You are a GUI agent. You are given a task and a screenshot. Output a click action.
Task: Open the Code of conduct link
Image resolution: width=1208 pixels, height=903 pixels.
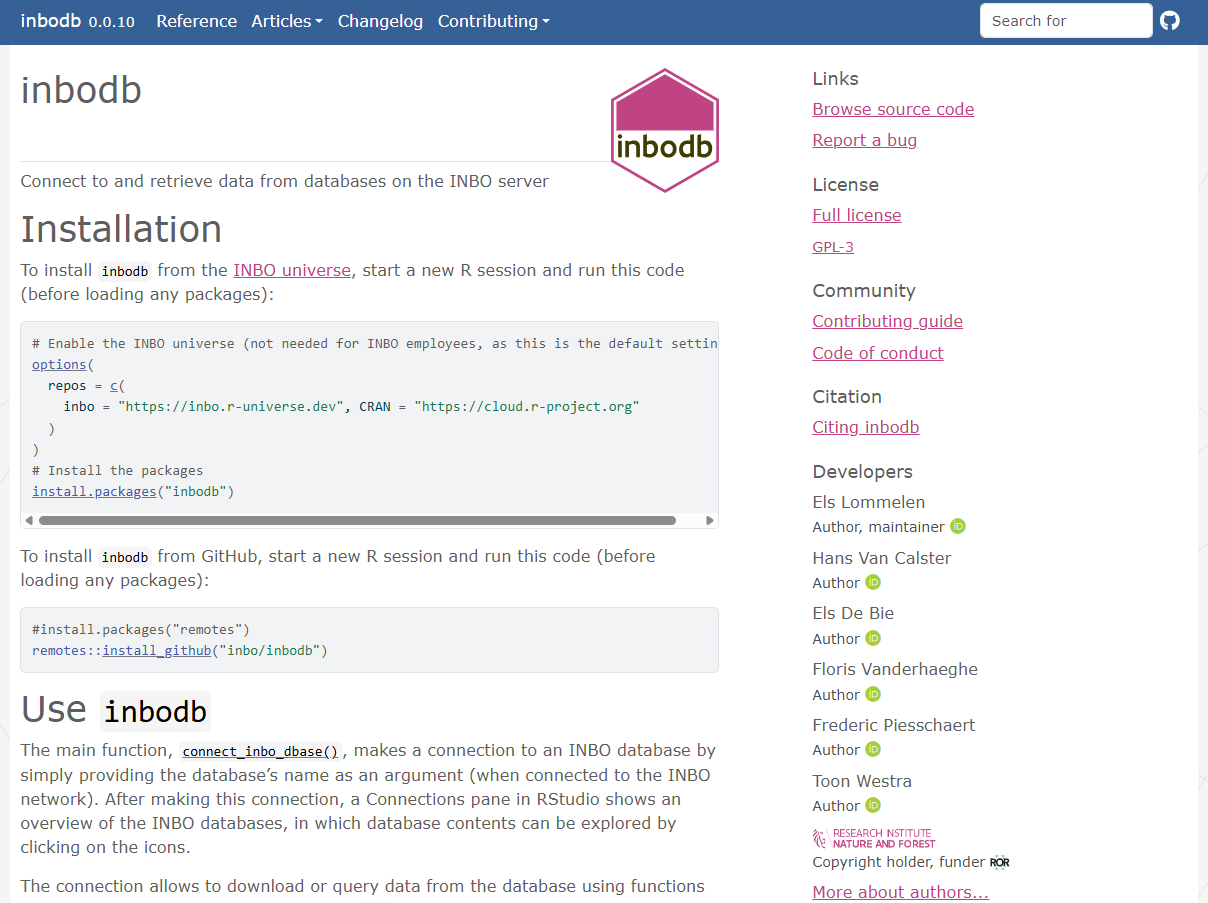pyautogui.click(x=878, y=353)
